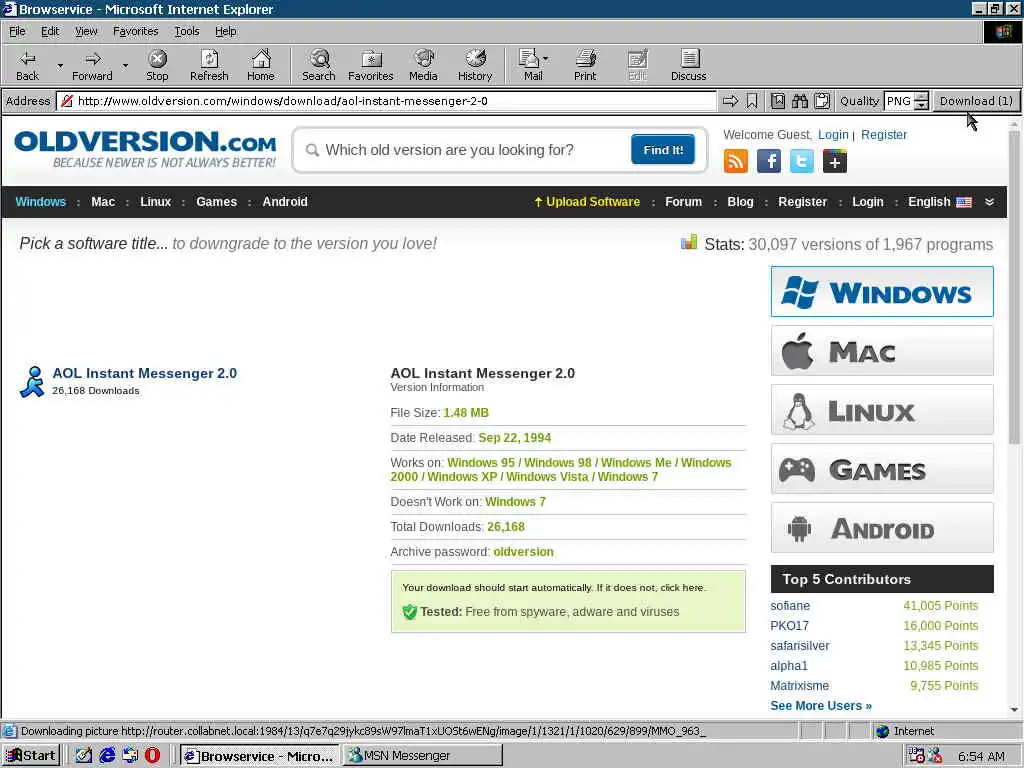Screen dimensions: 1024x768
Task: Click the large Windows category banner
Action: [x=882, y=291]
